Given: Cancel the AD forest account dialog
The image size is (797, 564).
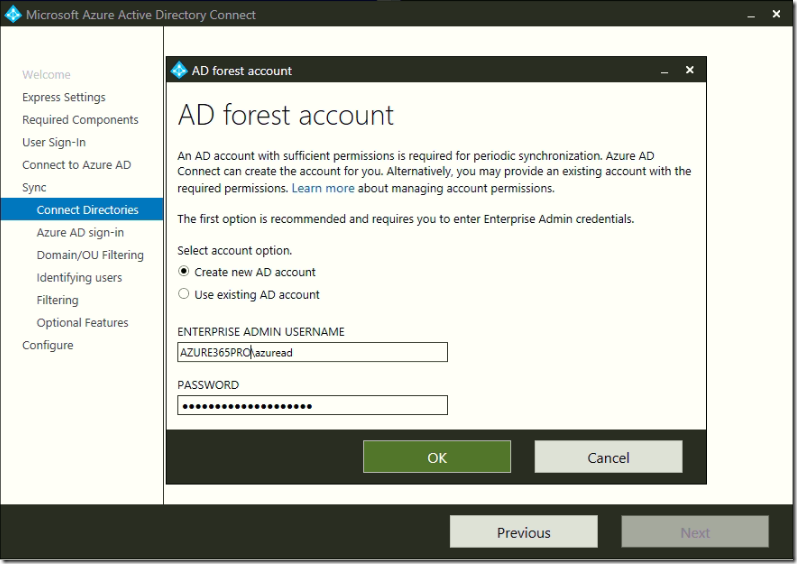Looking at the screenshot, I should click(x=608, y=457).
